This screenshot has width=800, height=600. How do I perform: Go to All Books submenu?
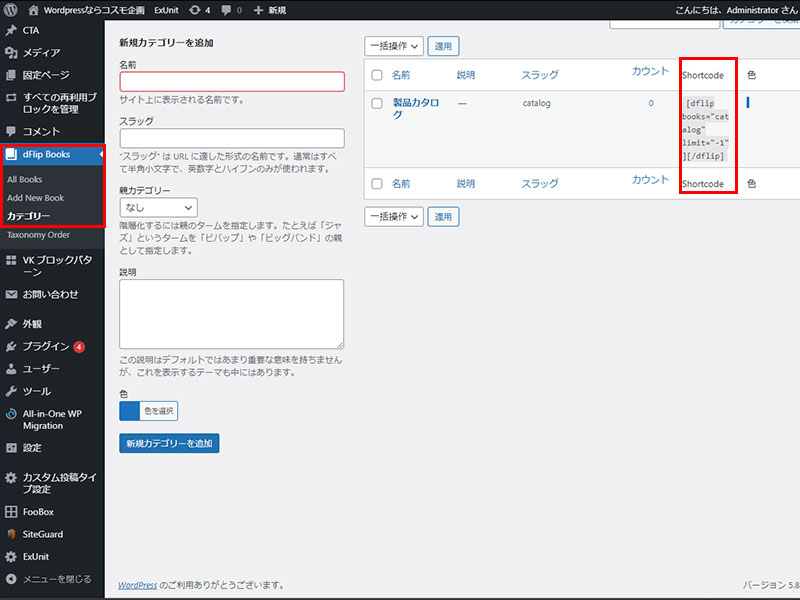pos(25,179)
